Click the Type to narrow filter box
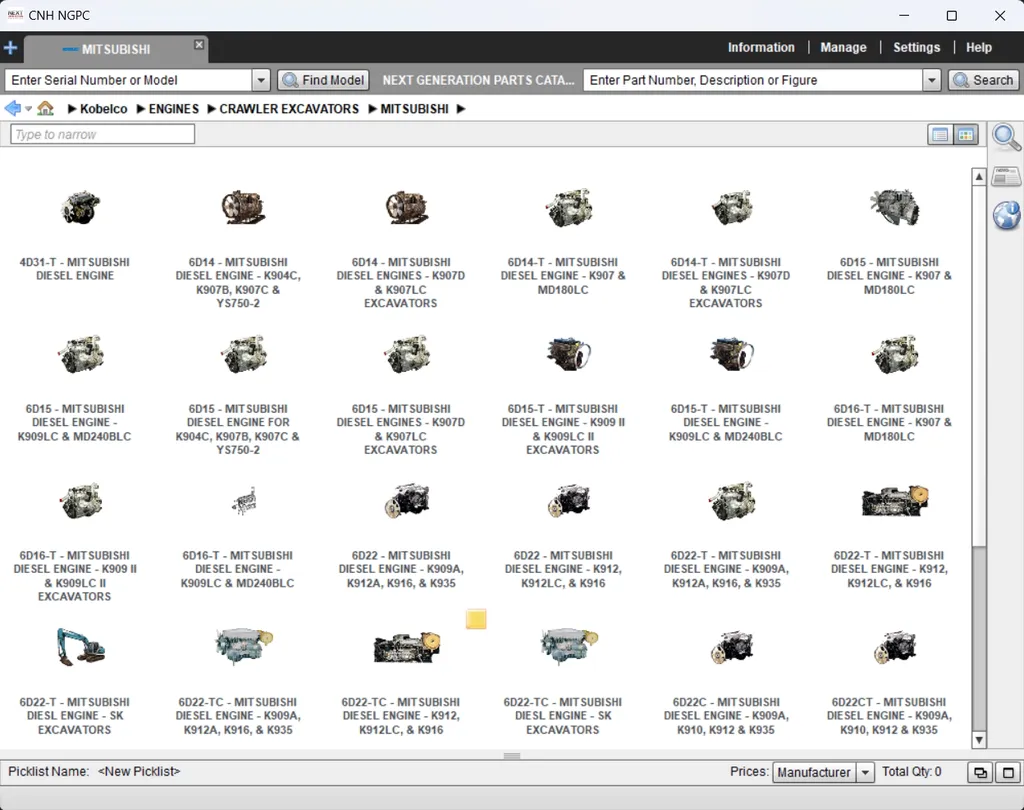 (x=103, y=135)
